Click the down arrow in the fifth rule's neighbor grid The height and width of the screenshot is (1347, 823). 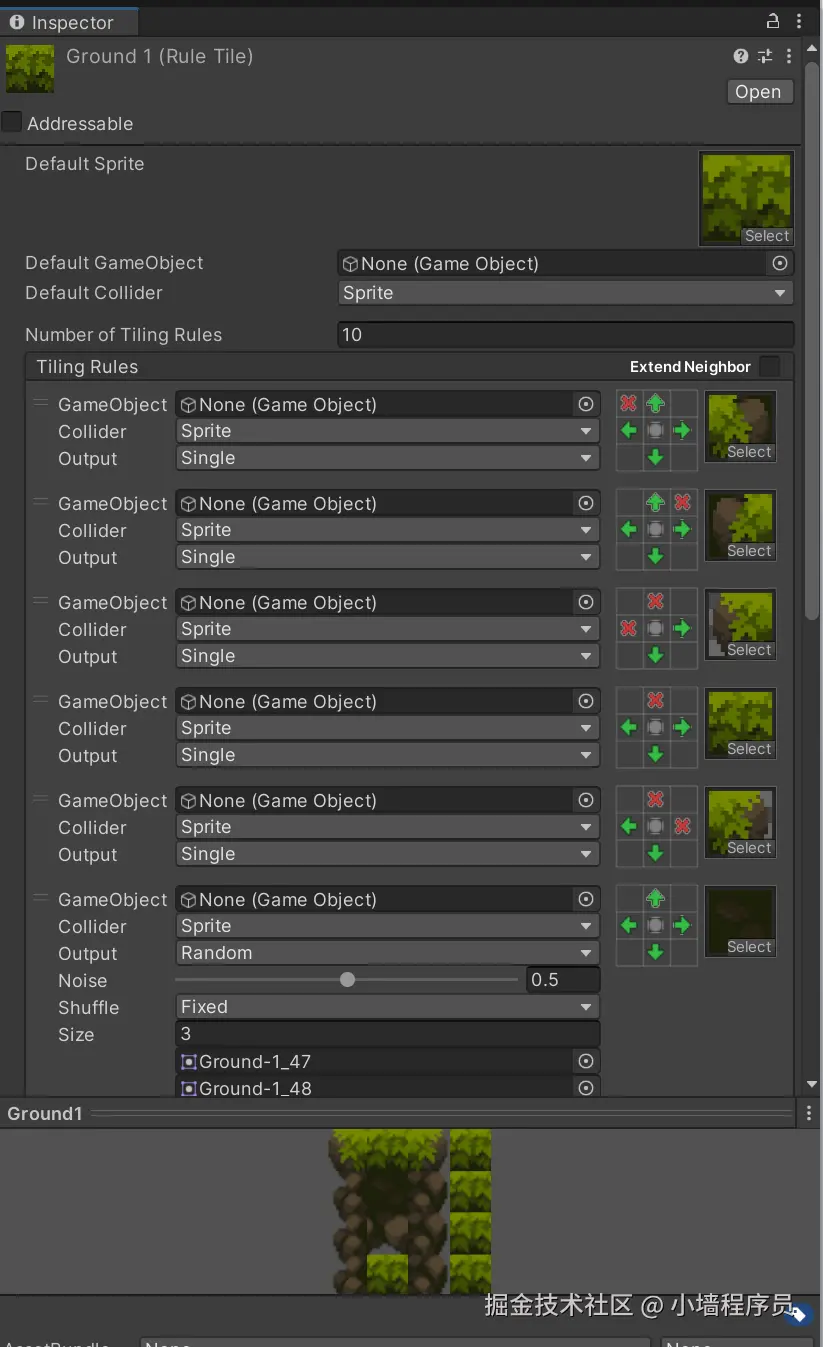(655, 854)
